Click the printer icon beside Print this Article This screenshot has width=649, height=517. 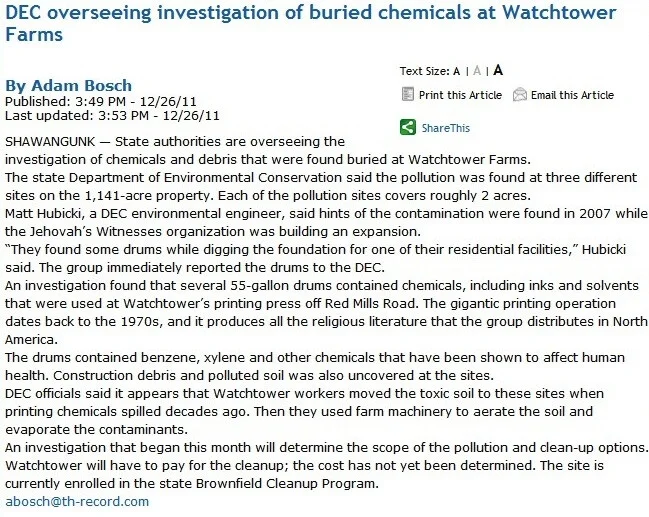[x=407, y=95]
